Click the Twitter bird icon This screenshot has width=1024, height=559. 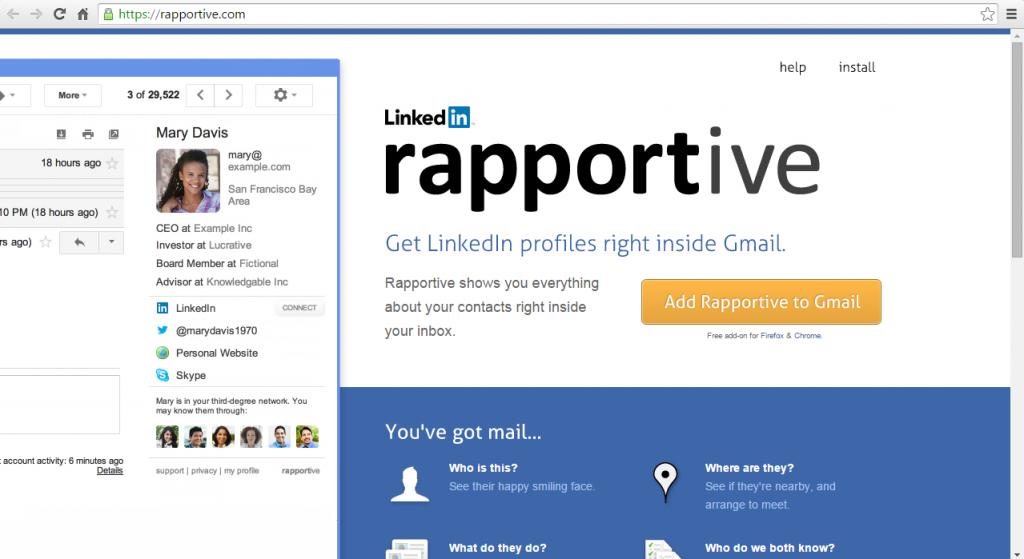point(163,330)
